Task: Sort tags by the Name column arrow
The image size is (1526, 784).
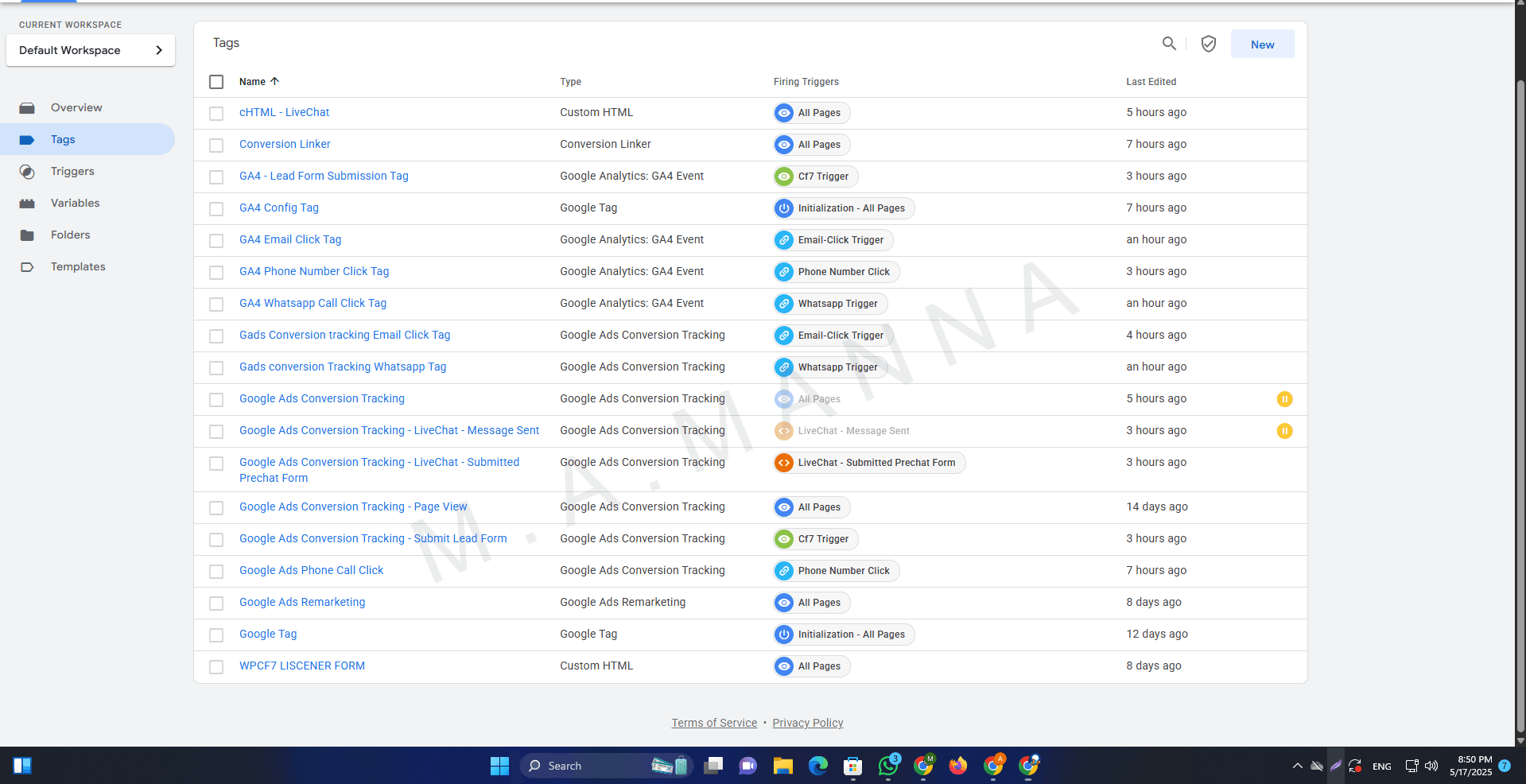Action: click(x=274, y=81)
